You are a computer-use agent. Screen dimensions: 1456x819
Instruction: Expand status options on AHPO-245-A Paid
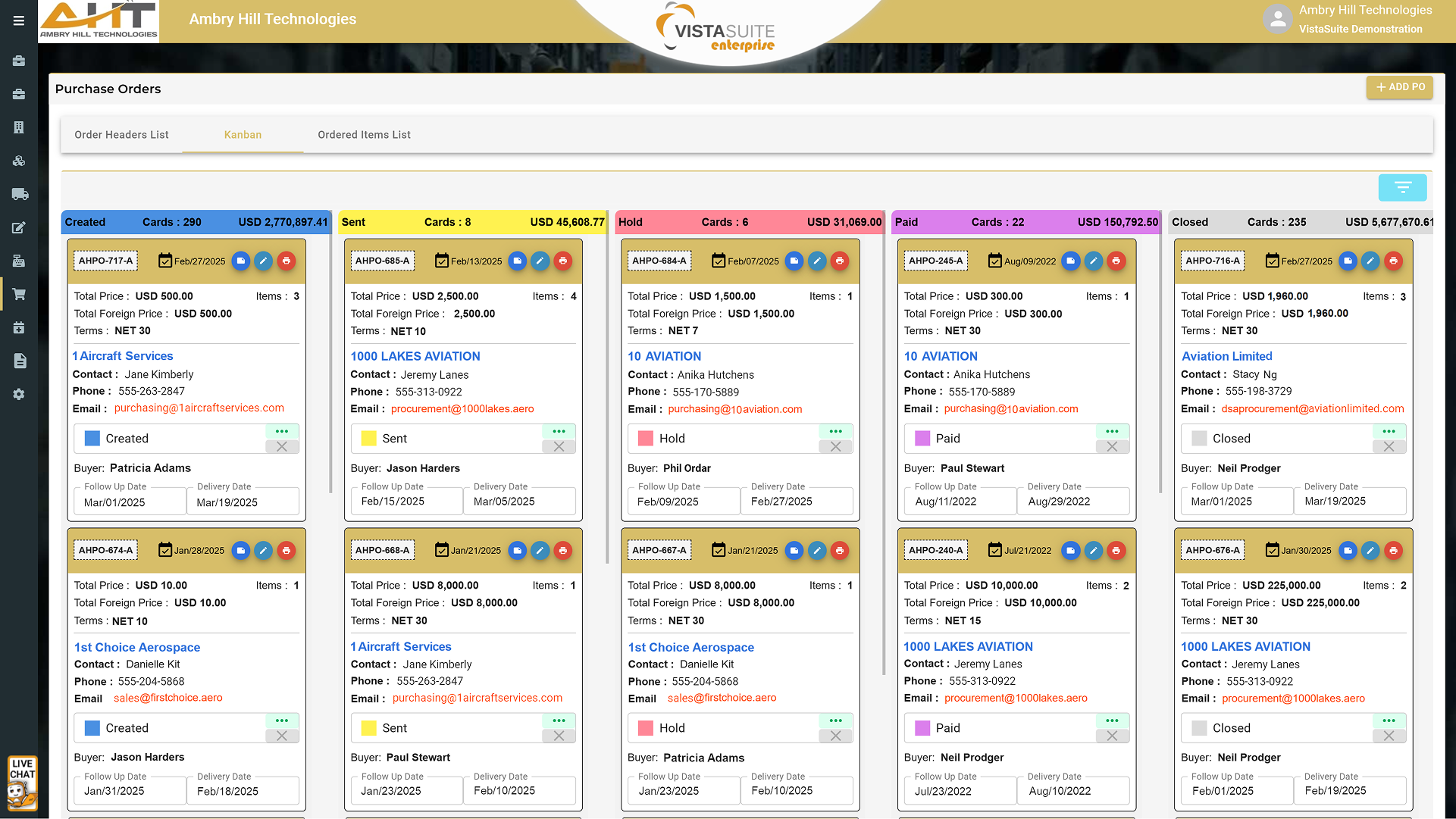point(1112,431)
